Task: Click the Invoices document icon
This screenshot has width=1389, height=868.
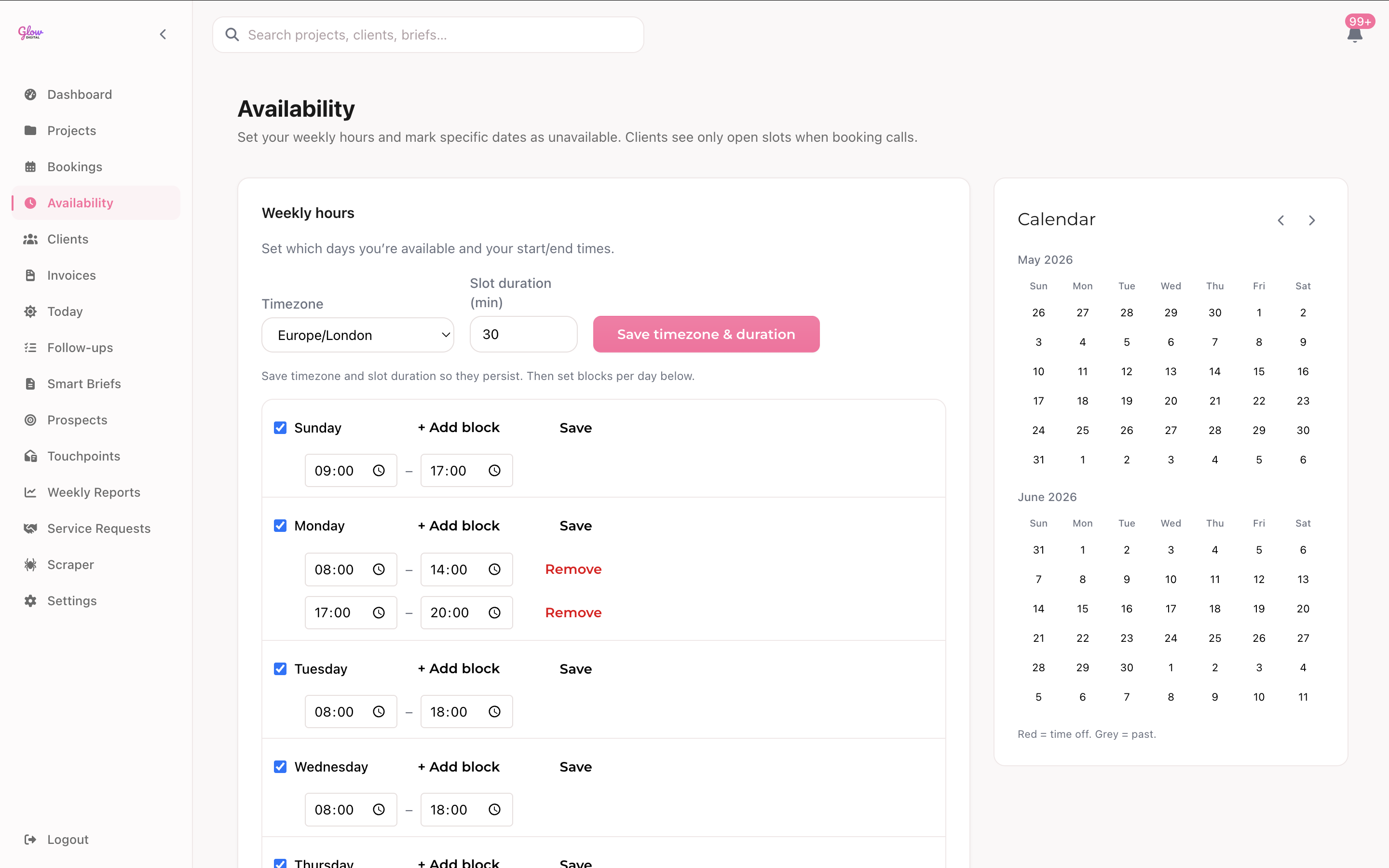Action: (30, 275)
